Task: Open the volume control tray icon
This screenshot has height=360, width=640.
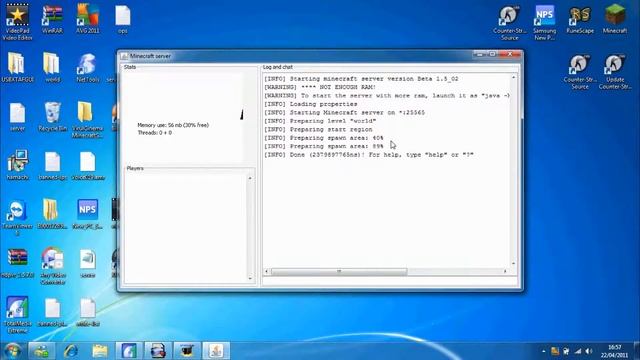Action: point(589,351)
